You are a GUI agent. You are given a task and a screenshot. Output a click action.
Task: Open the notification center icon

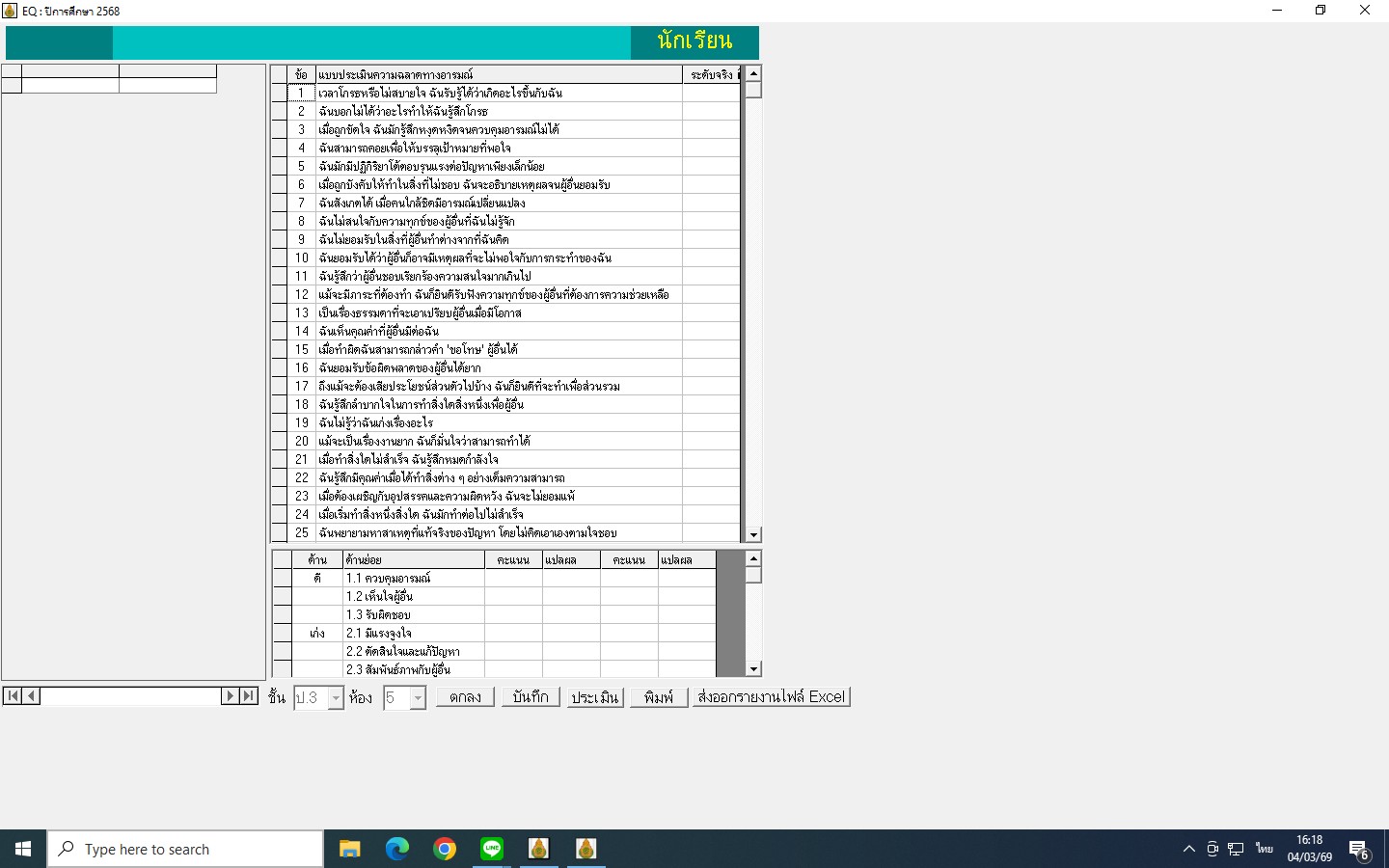1359,850
